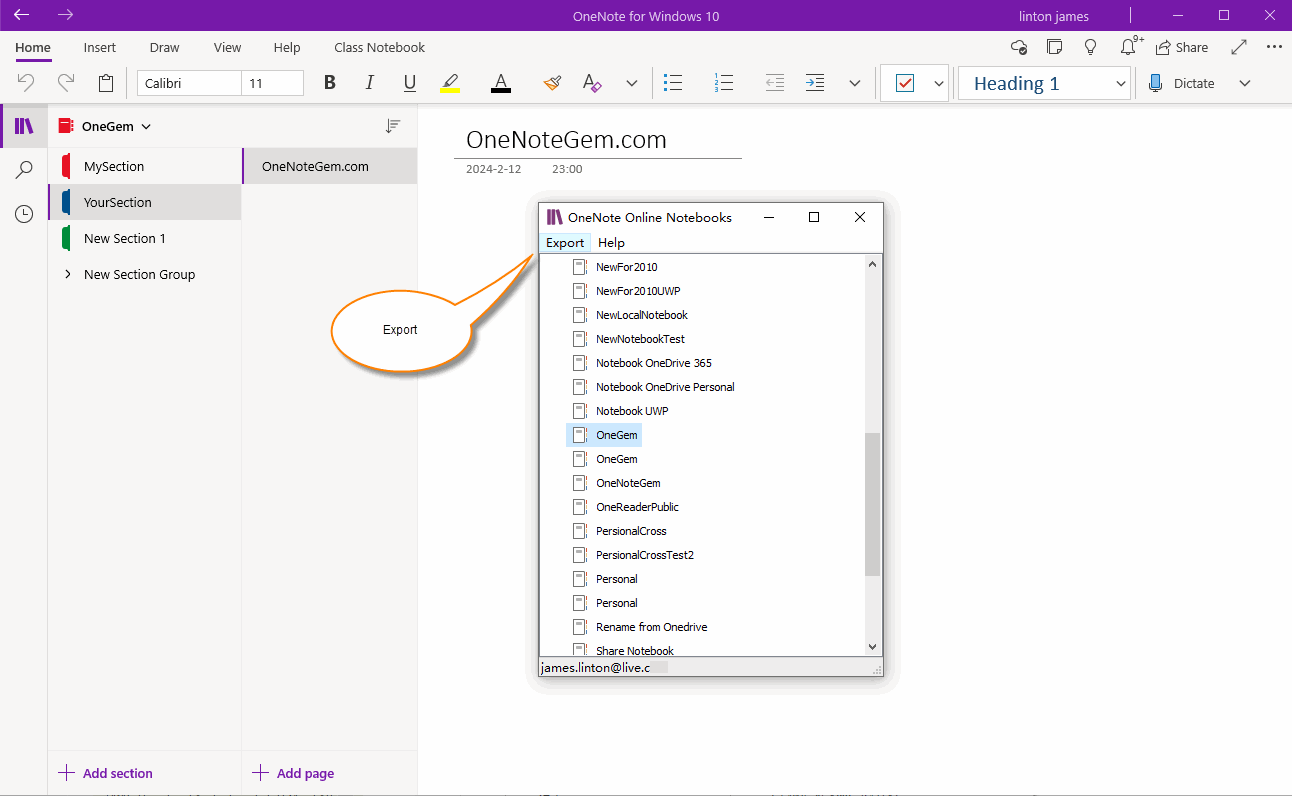The image size is (1292, 796).
Task: Click scroll-up arrow in notebooks list
Action: pyautogui.click(x=873, y=265)
